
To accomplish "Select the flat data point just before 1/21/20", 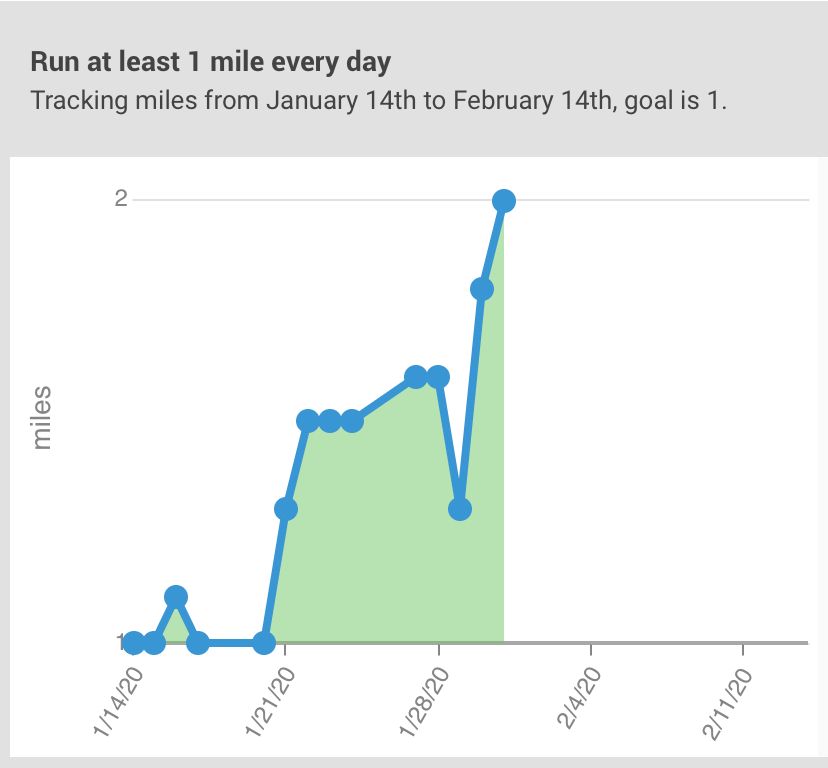I will tap(264, 643).
